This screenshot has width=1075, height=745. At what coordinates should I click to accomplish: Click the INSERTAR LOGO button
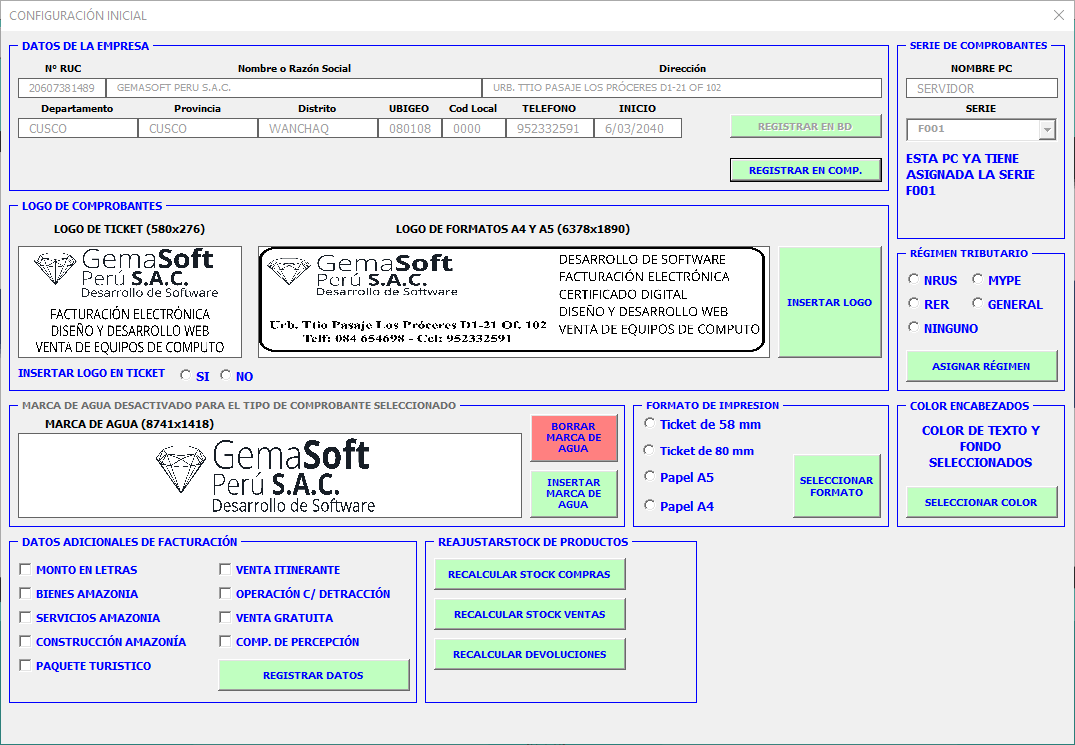coord(829,302)
